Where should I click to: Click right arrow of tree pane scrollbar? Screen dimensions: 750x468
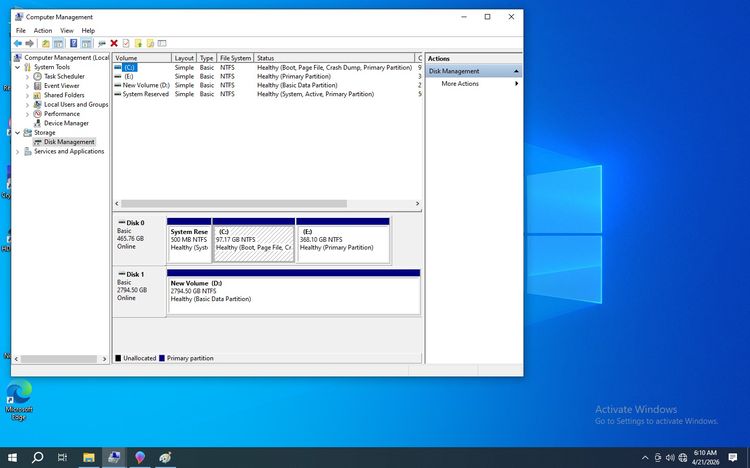point(104,359)
